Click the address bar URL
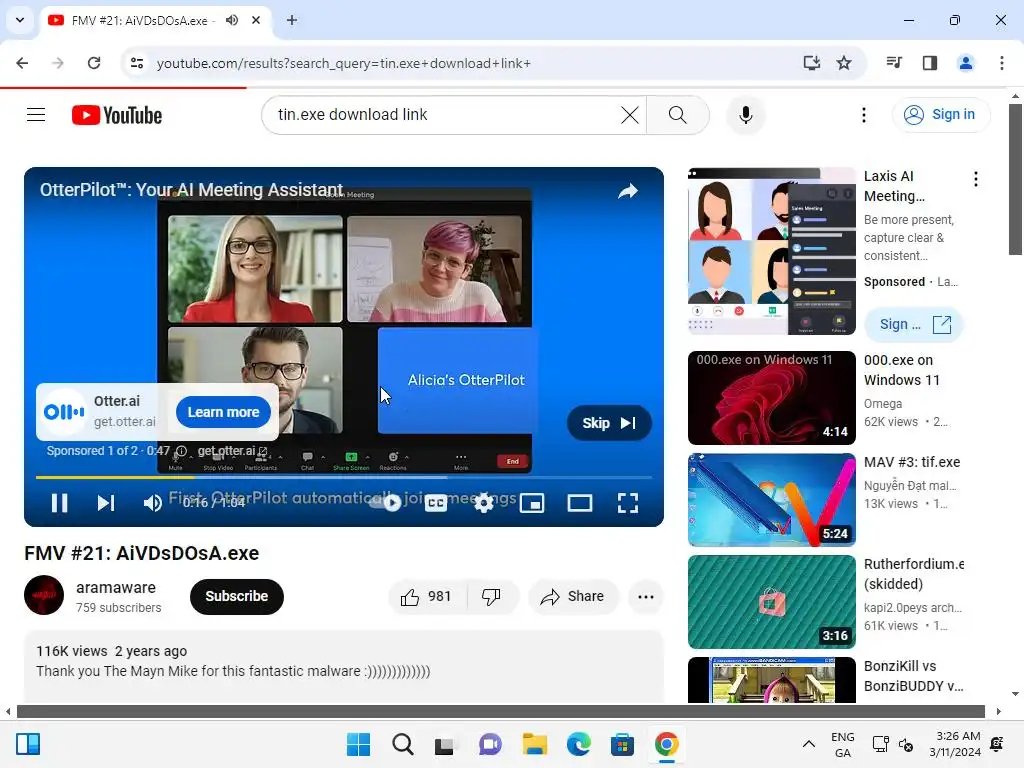1024x768 pixels. pyautogui.click(x=344, y=63)
